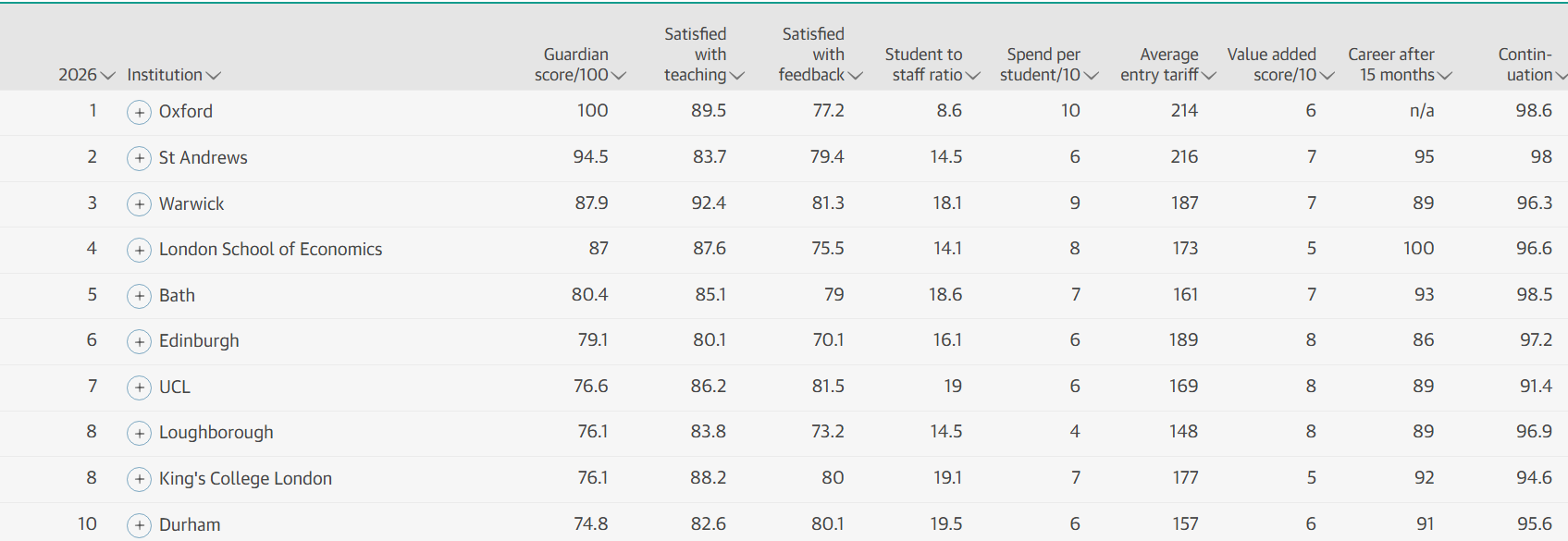Sort by Average entry tariff column
This screenshot has height=541, width=1568.
coord(1168,65)
